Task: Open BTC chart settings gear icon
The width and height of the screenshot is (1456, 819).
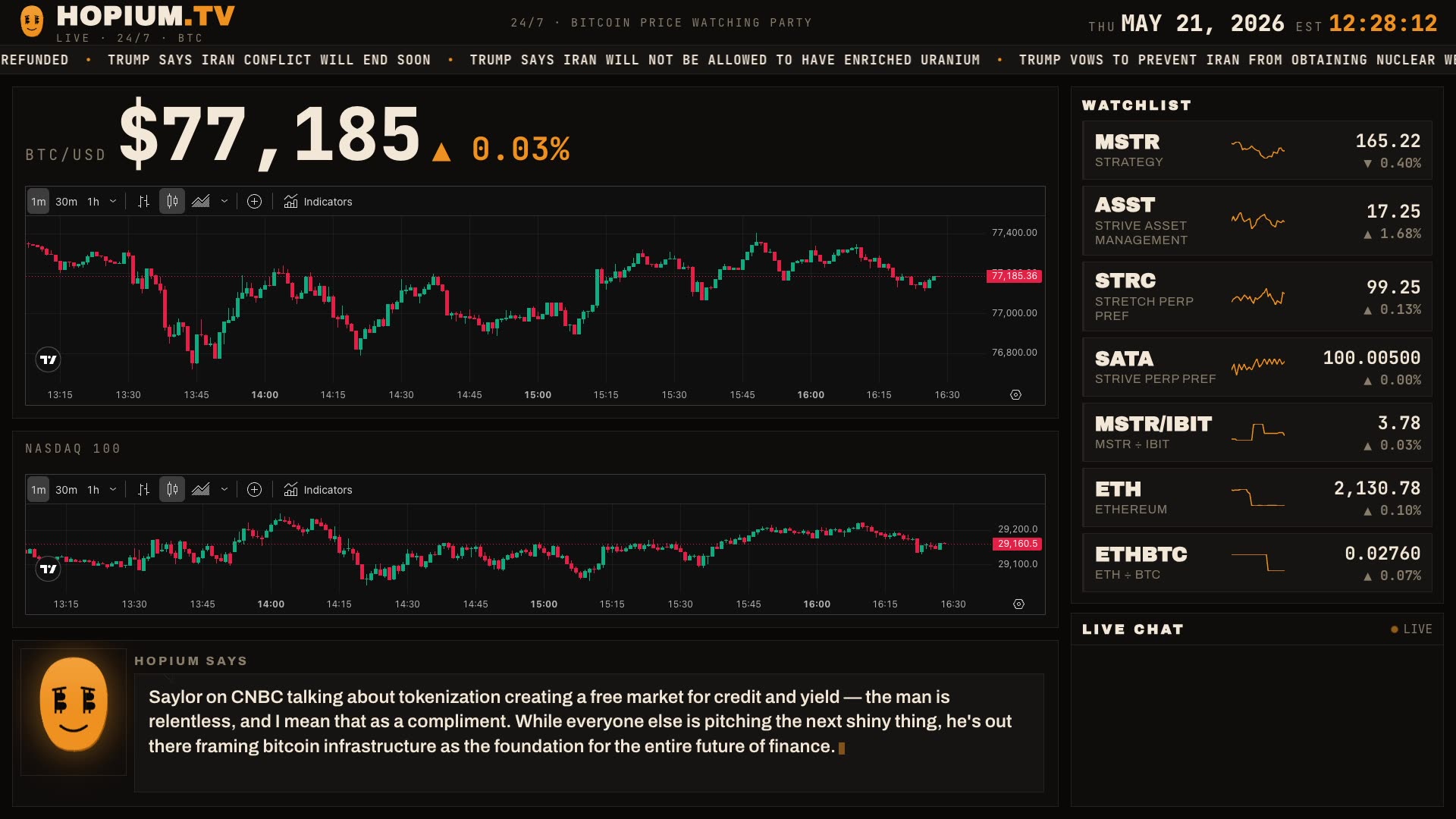Action: [1016, 395]
